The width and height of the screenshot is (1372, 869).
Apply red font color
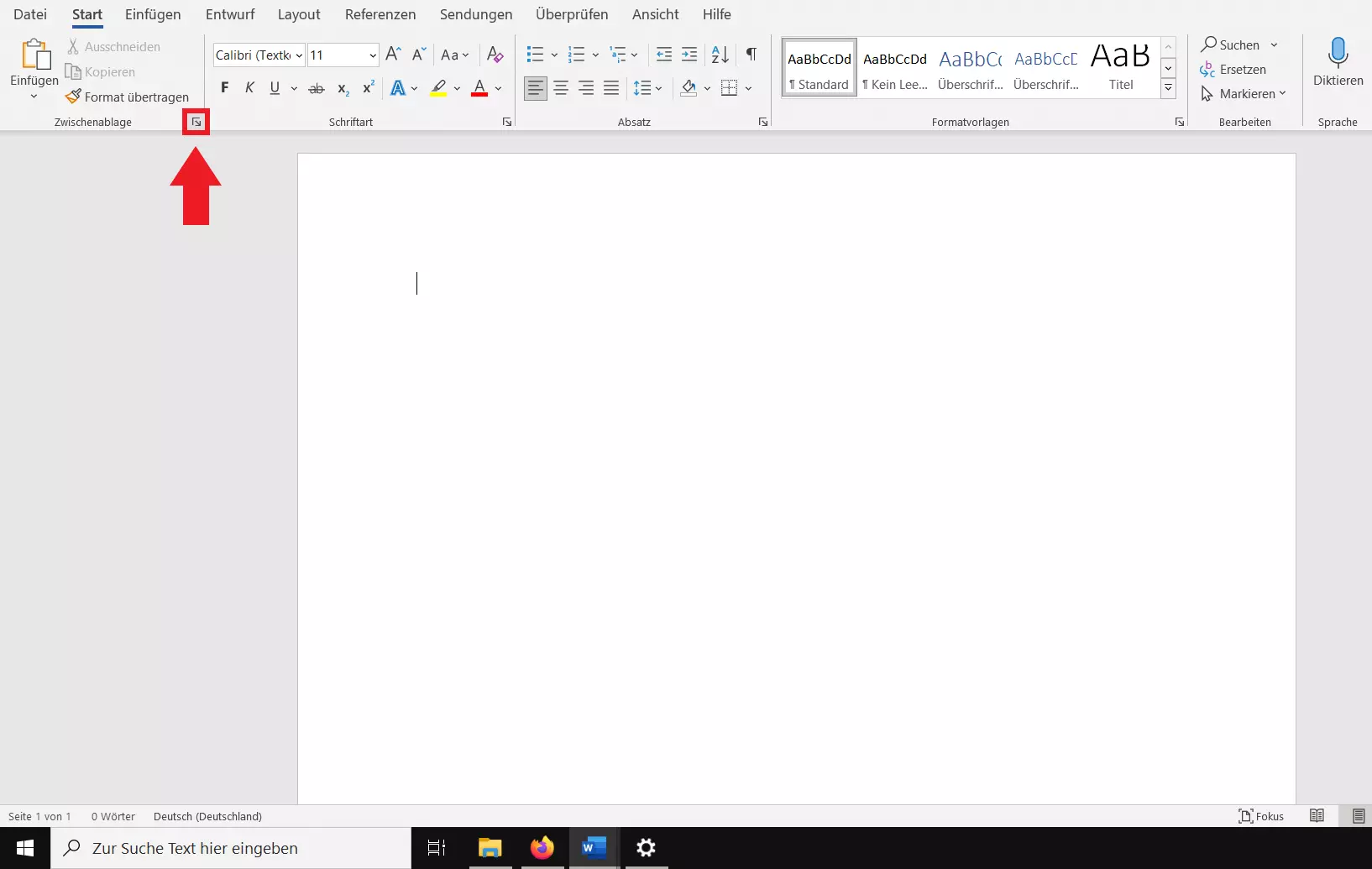(x=479, y=88)
